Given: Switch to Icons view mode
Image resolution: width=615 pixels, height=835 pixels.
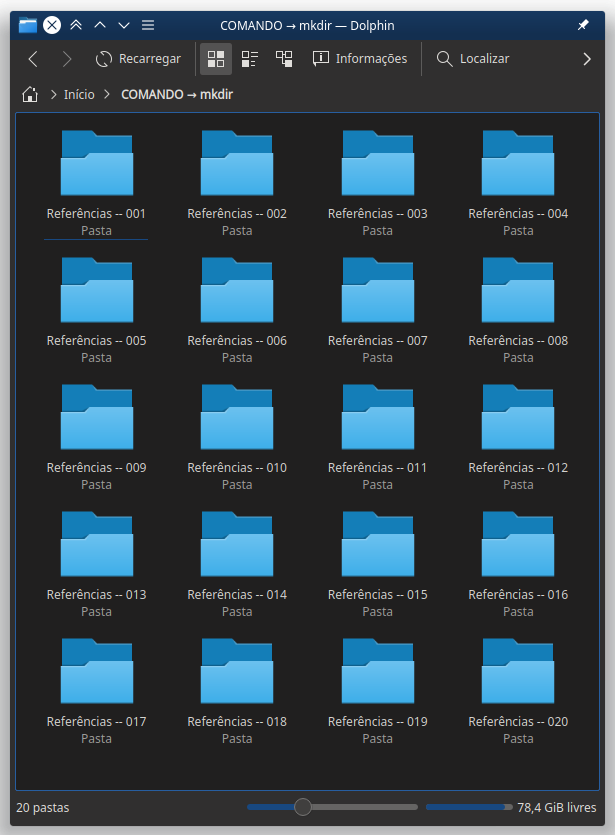Looking at the screenshot, I should point(216,59).
